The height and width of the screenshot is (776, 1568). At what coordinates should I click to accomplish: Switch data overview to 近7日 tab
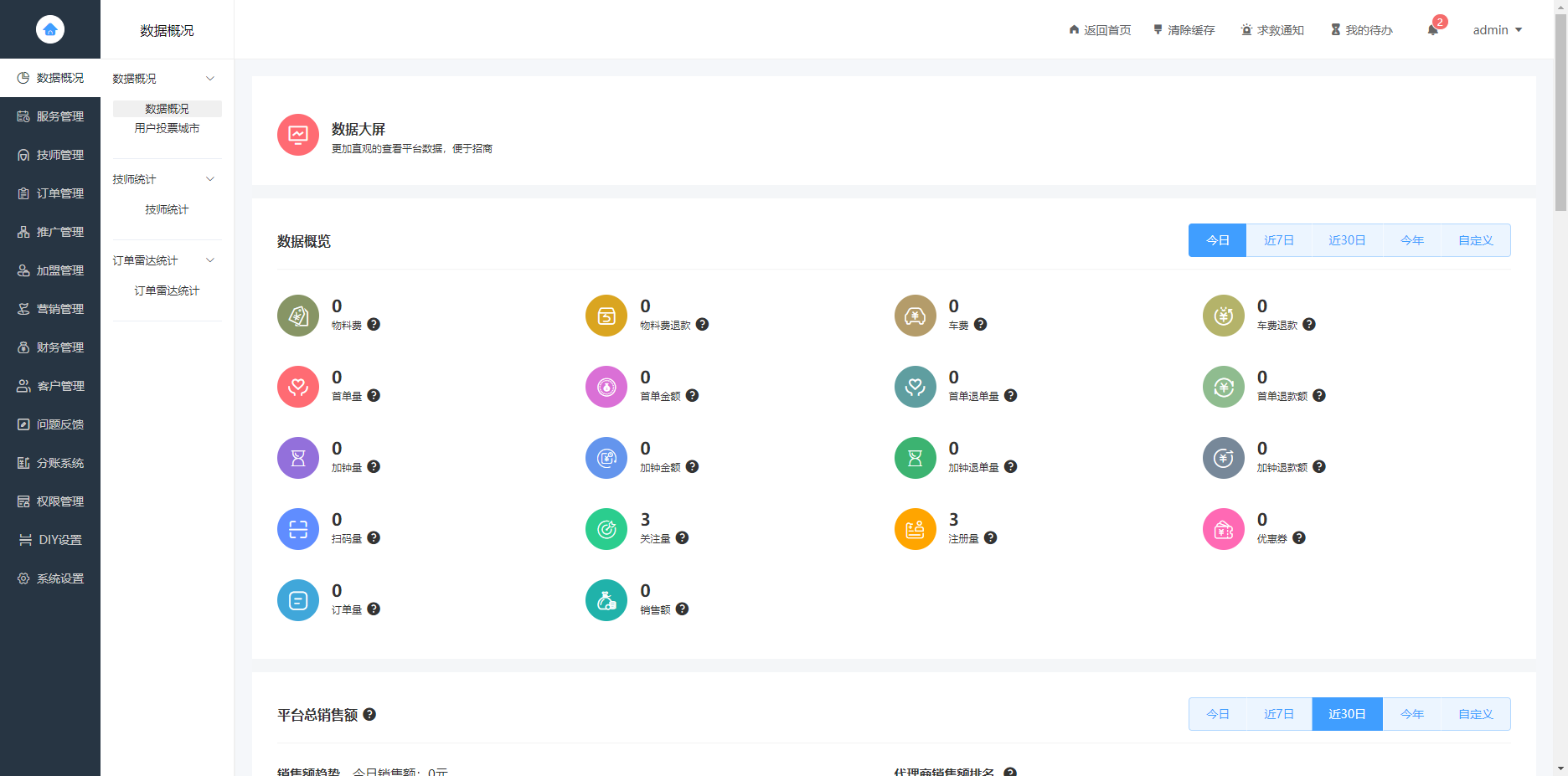click(1278, 240)
